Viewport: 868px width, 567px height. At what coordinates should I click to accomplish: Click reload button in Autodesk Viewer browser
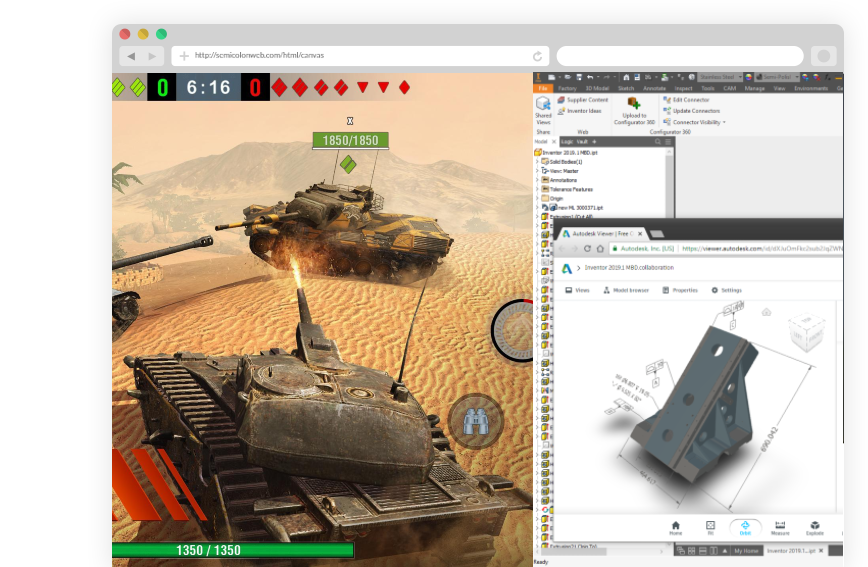(587, 249)
